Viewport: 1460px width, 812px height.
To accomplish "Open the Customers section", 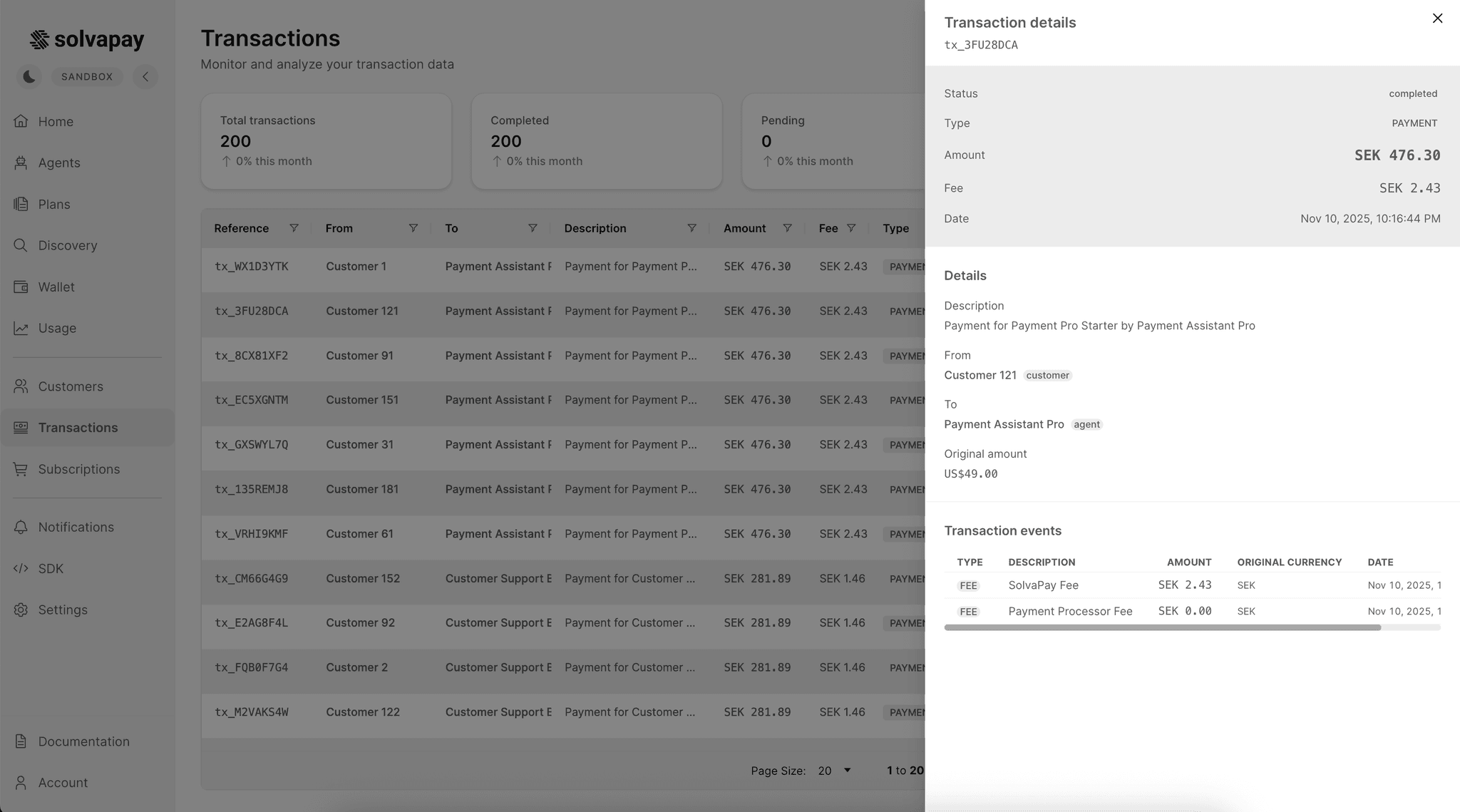I will click(x=71, y=386).
